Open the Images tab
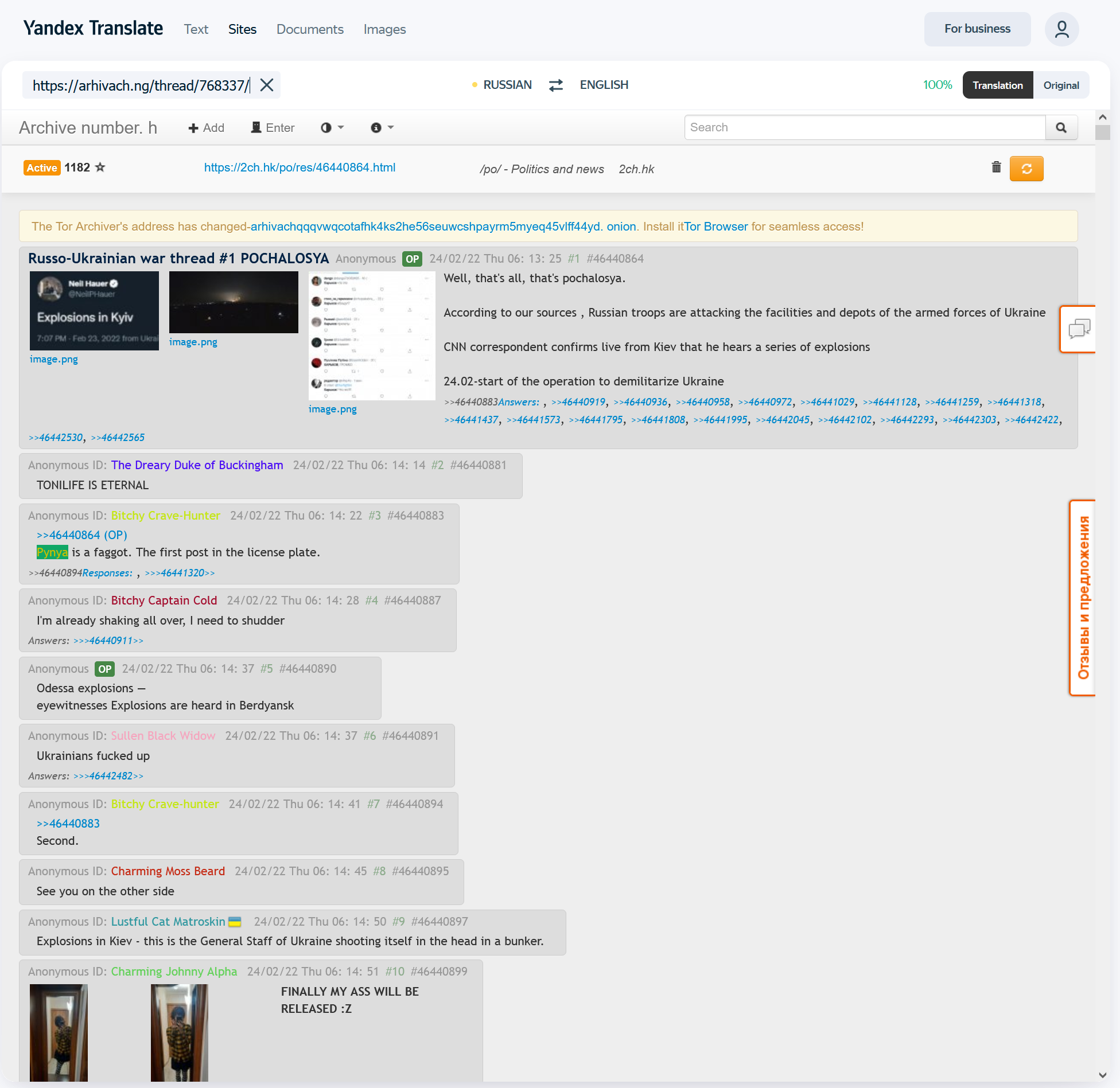 (384, 29)
